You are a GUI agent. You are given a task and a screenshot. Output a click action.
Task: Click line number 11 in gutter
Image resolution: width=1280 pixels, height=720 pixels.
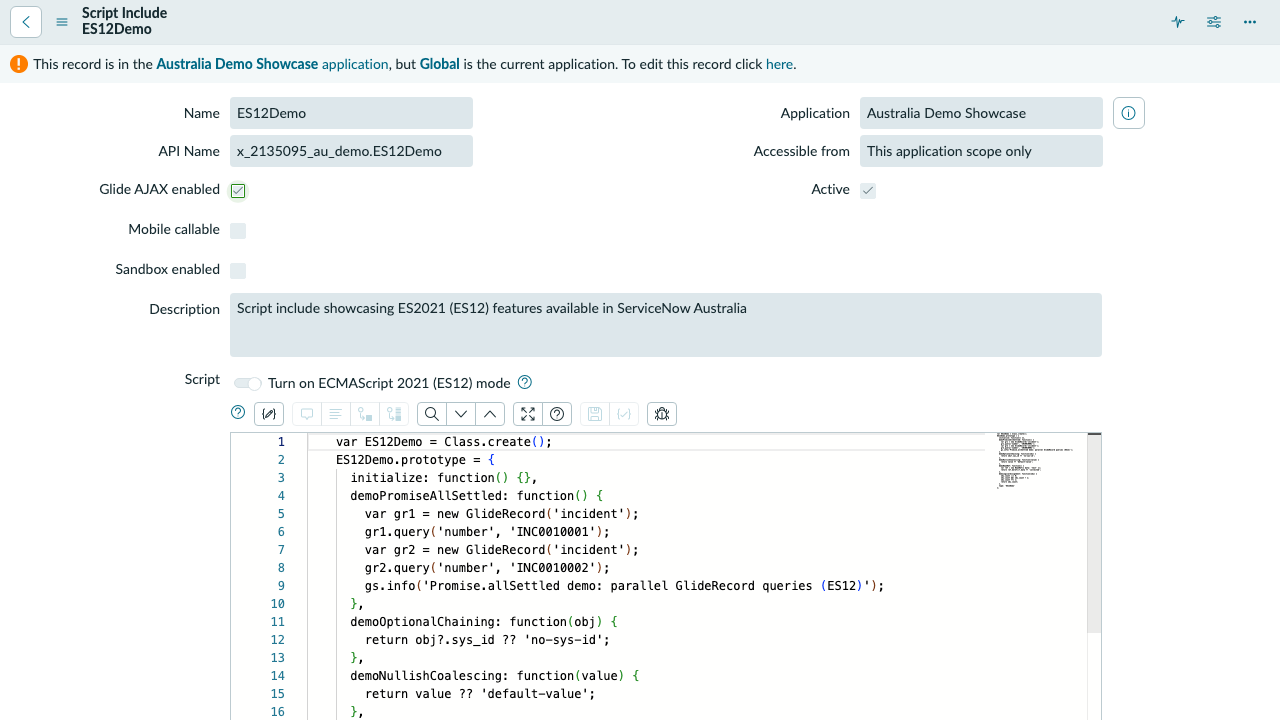pyautogui.click(x=278, y=622)
